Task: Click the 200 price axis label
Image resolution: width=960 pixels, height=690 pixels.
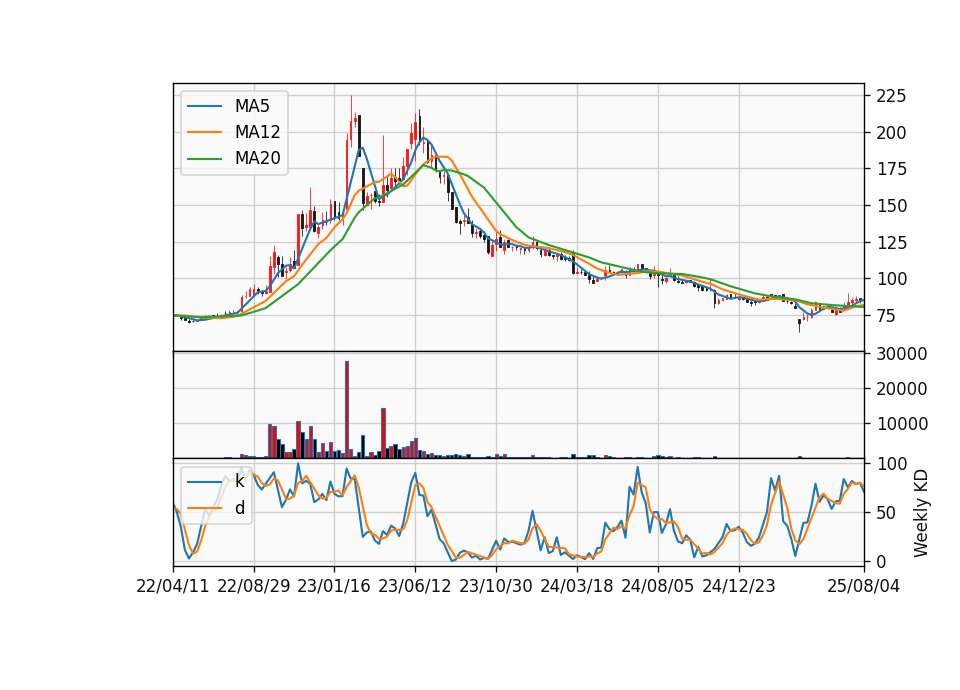Action: tap(891, 133)
